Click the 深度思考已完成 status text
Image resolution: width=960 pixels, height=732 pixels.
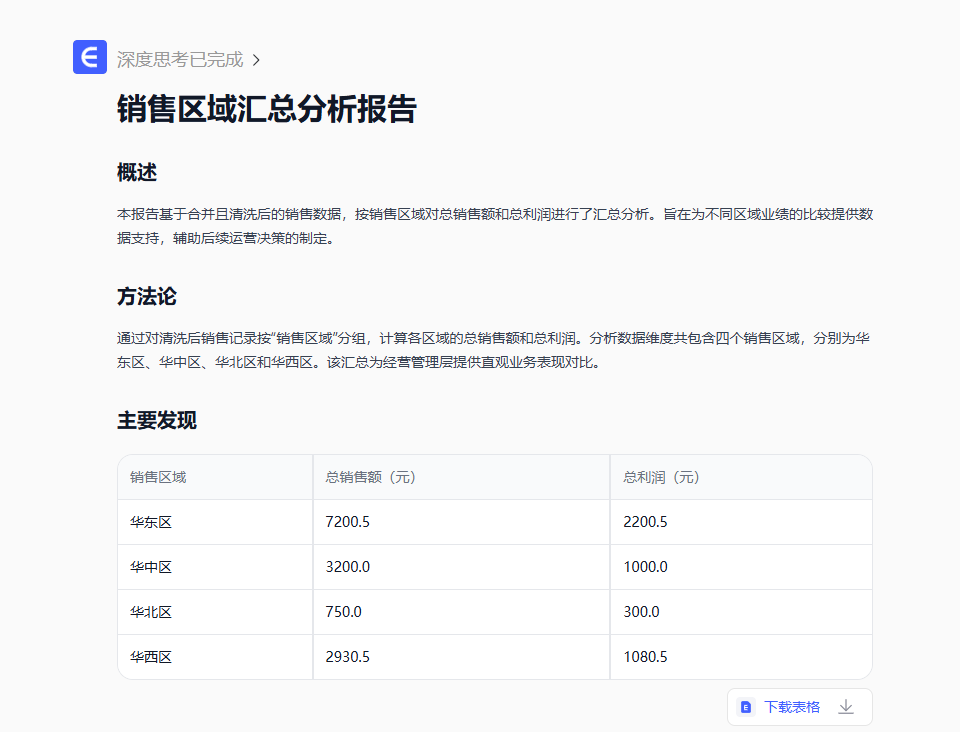click(180, 60)
